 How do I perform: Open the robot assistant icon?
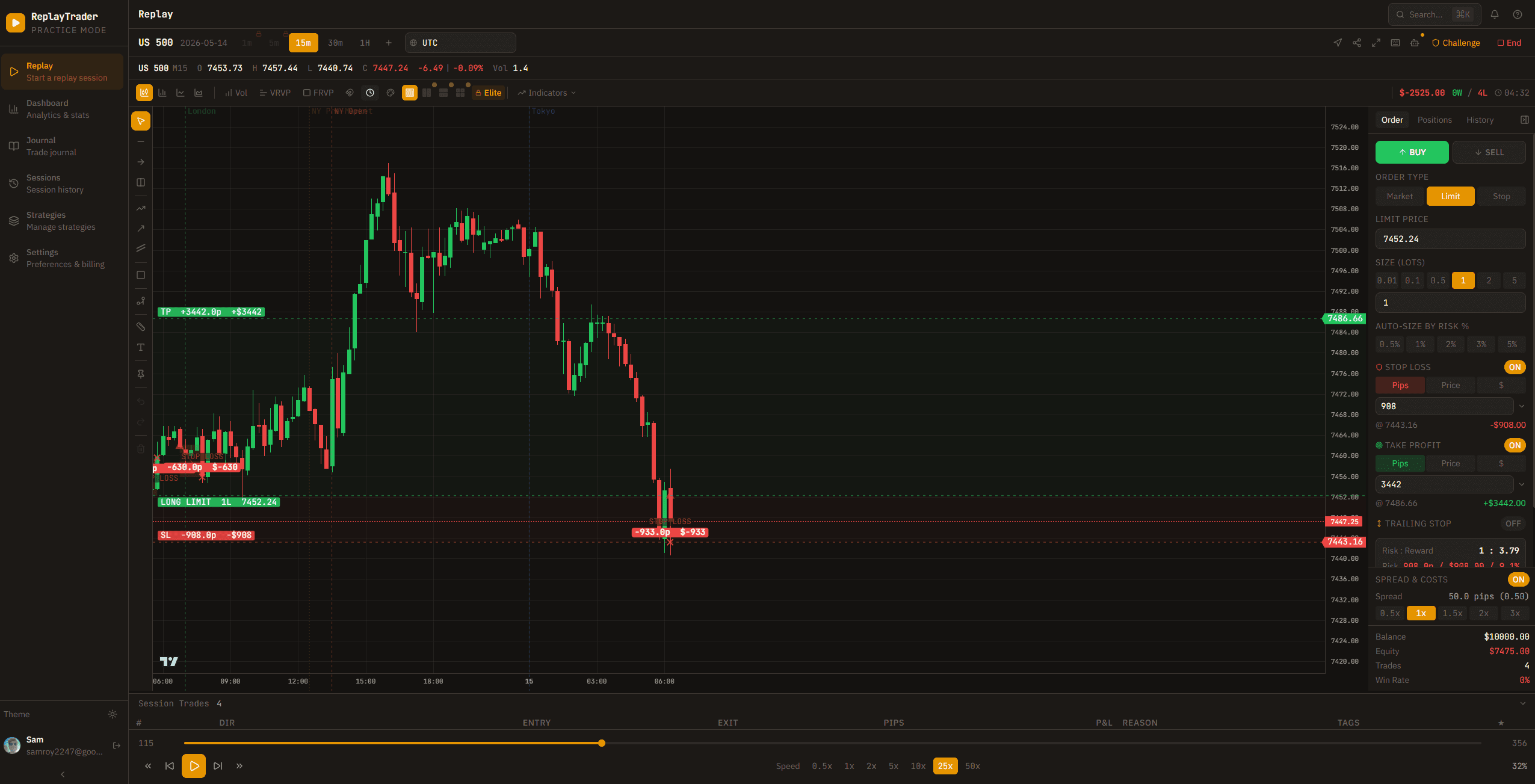(1415, 43)
